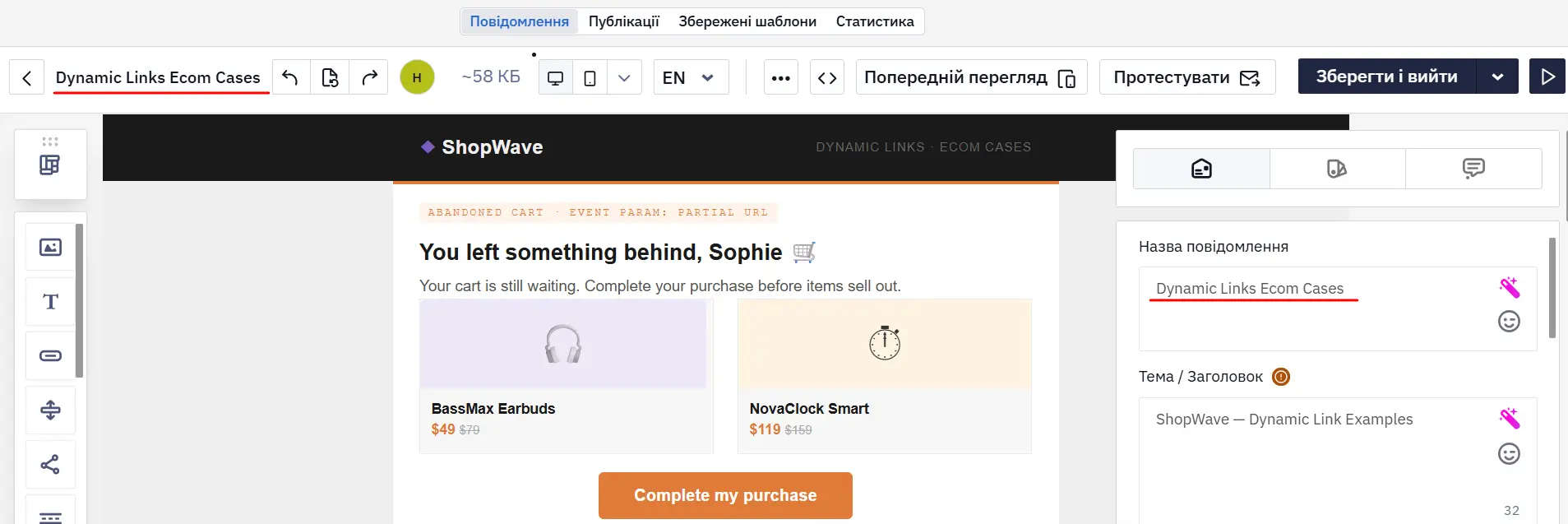This screenshot has width=1568, height=524.
Task: Open the Статистика tab
Action: point(875,21)
